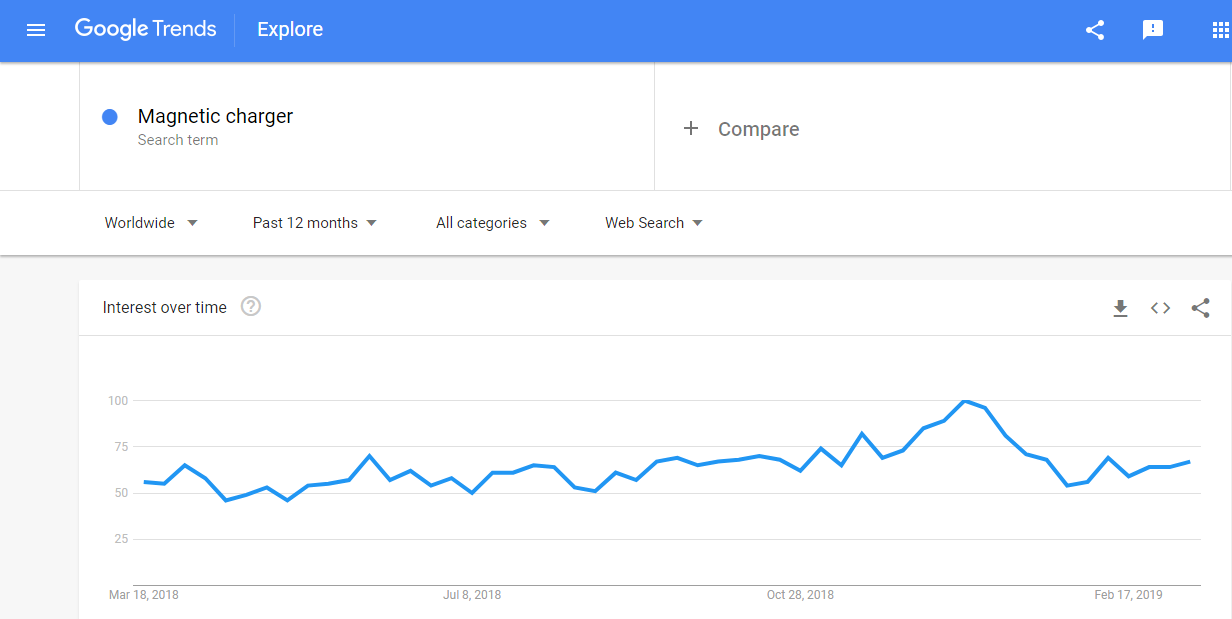The height and width of the screenshot is (619, 1232).
Task: Expand the All categories dropdown
Action: [x=492, y=223]
